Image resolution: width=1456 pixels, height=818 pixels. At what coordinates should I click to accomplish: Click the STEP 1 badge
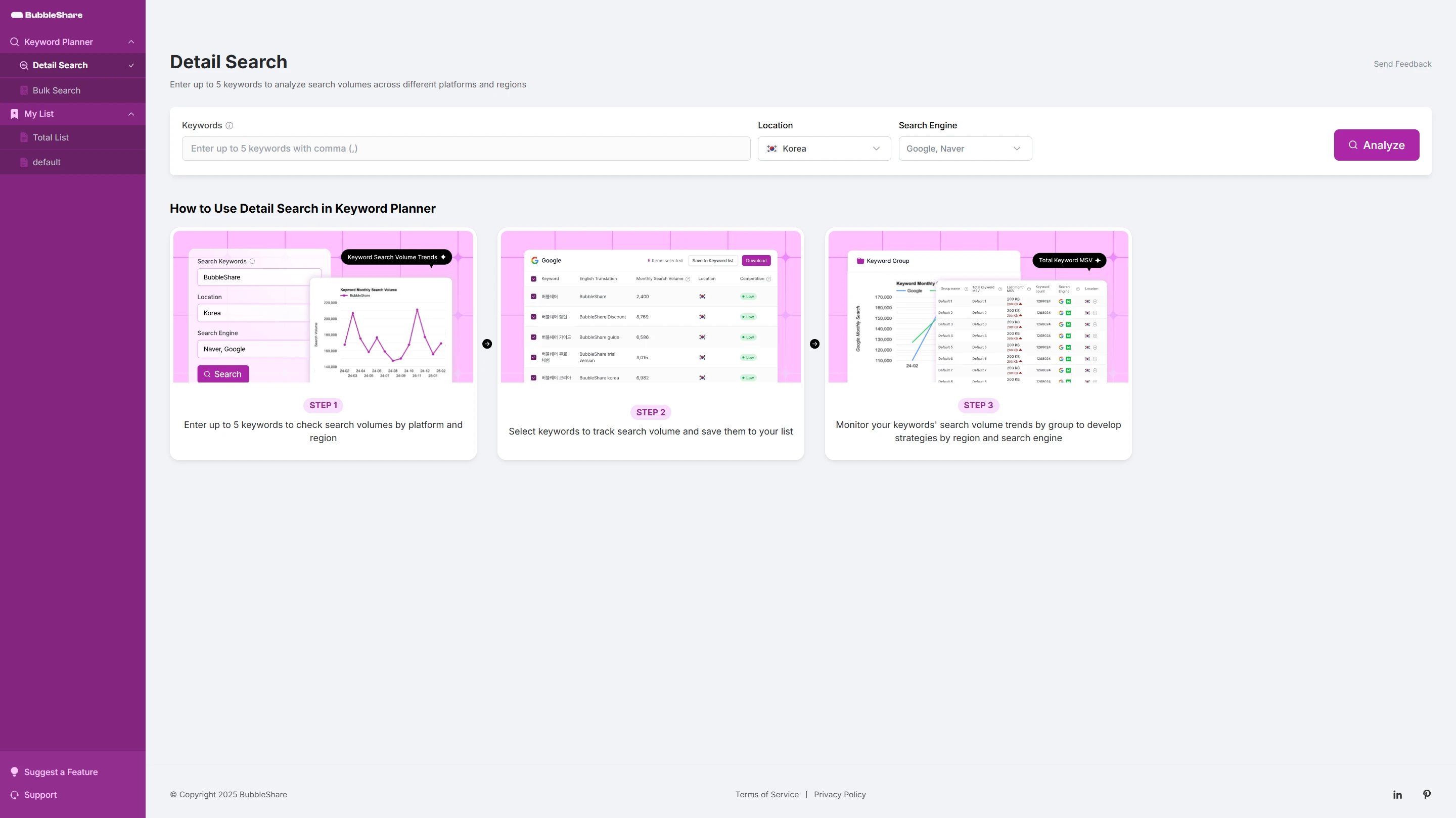click(x=324, y=405)
